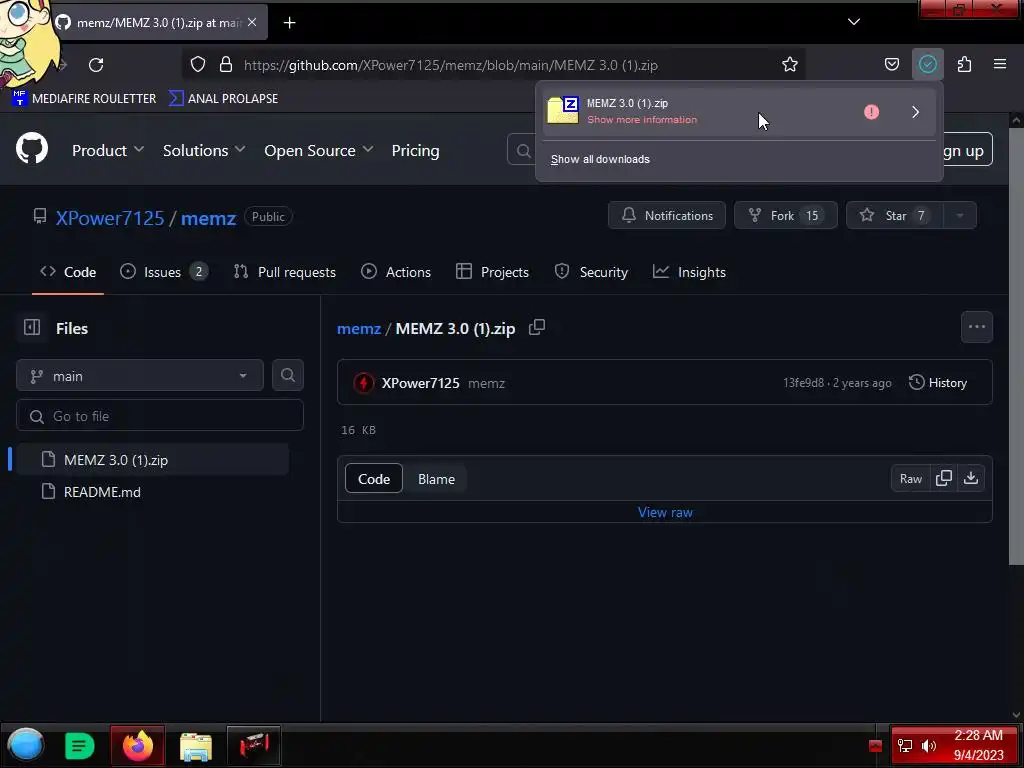
Task: Switch to the Pull requests tab
Action: [285, 272]
